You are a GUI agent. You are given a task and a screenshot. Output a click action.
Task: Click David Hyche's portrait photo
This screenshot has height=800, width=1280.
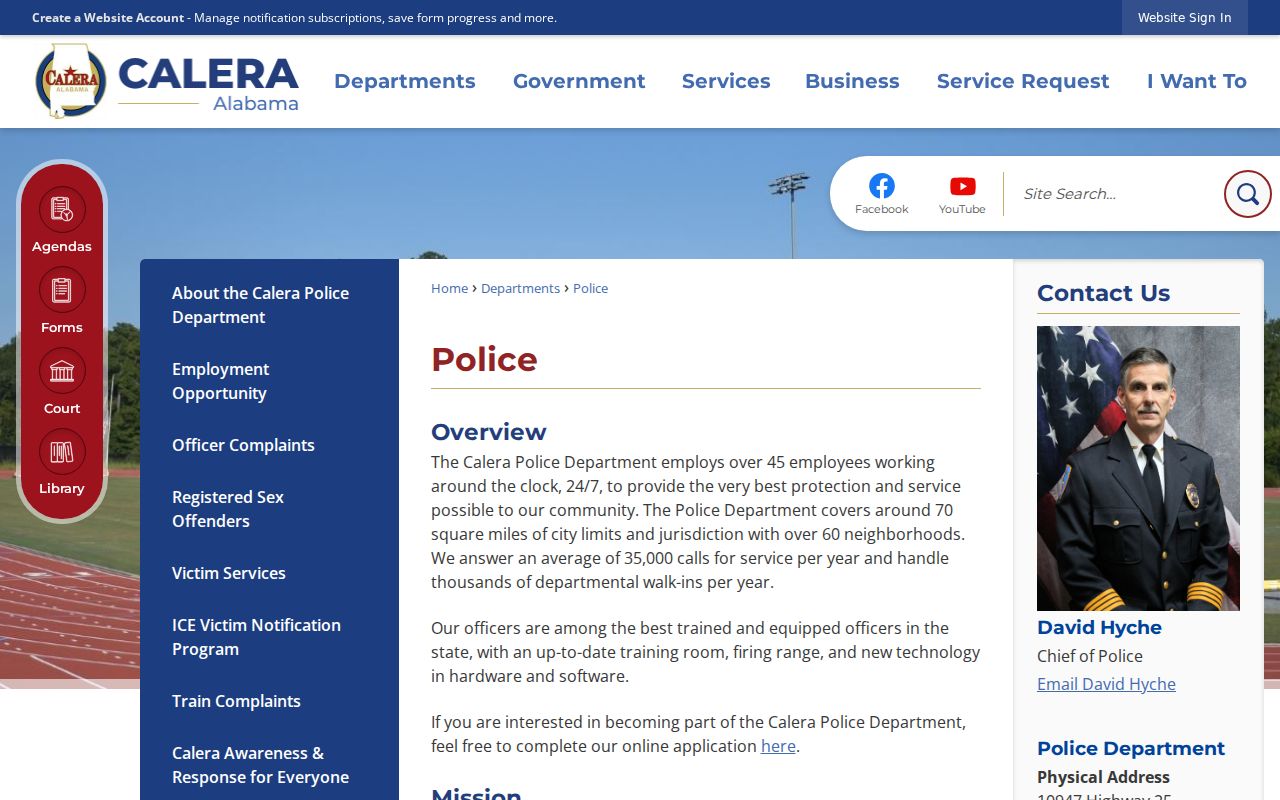1138,468
